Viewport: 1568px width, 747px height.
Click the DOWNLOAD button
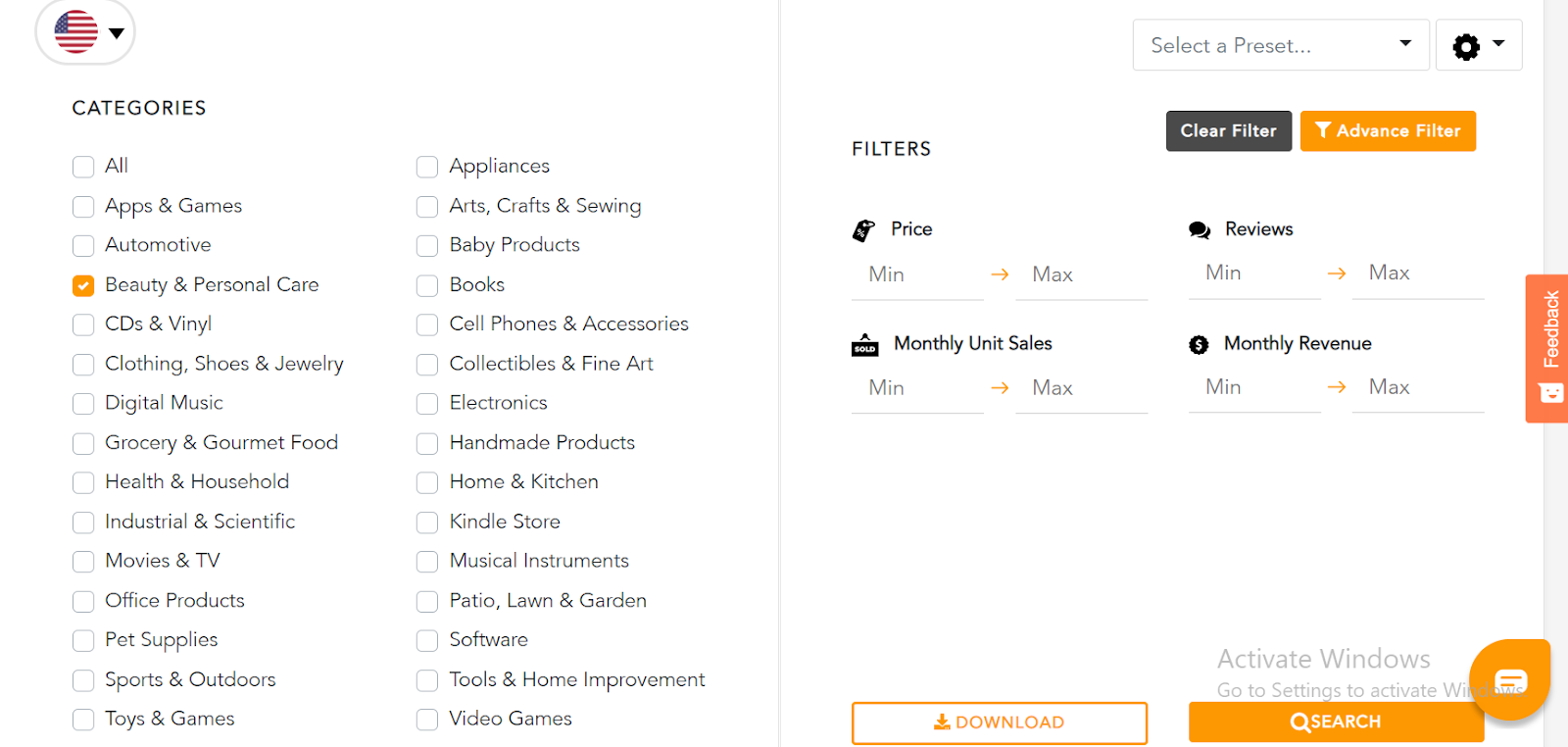[999, 722]
